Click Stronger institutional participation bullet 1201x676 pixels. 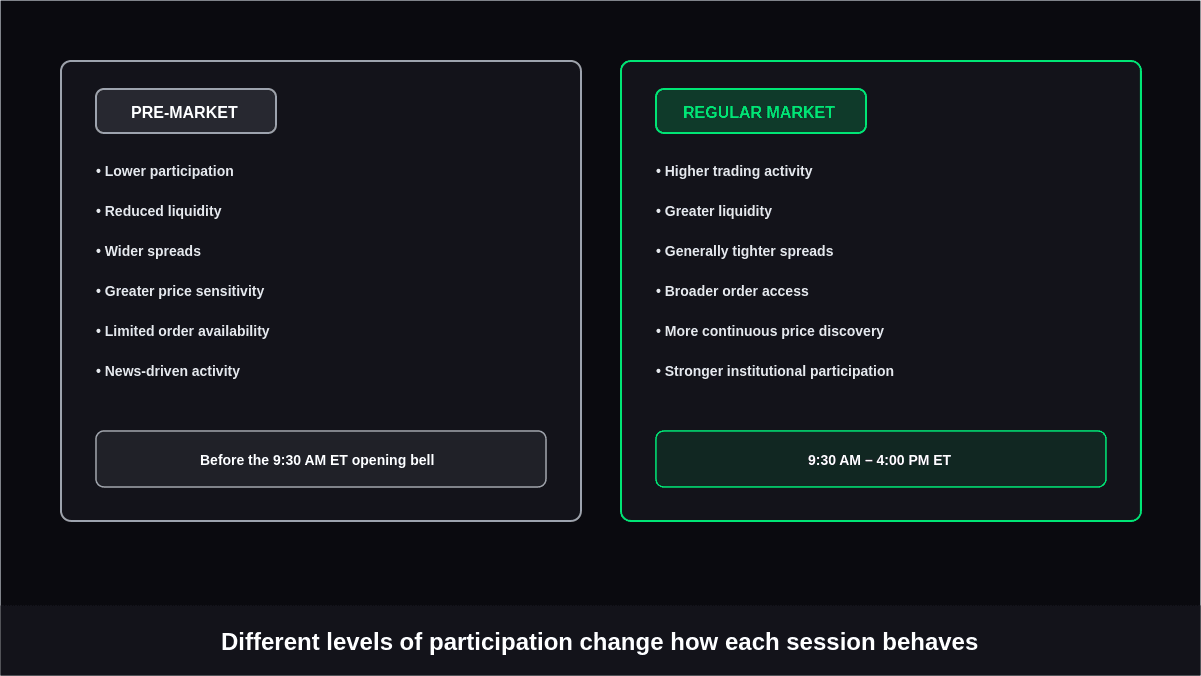tap(775, 371)
